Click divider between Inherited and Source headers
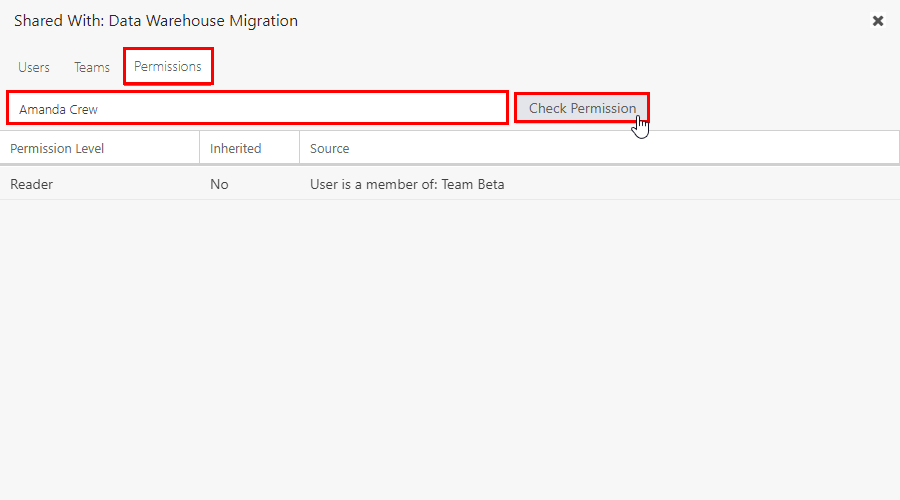The width and height of the screenshot is (900, 500). coord(300,148)
